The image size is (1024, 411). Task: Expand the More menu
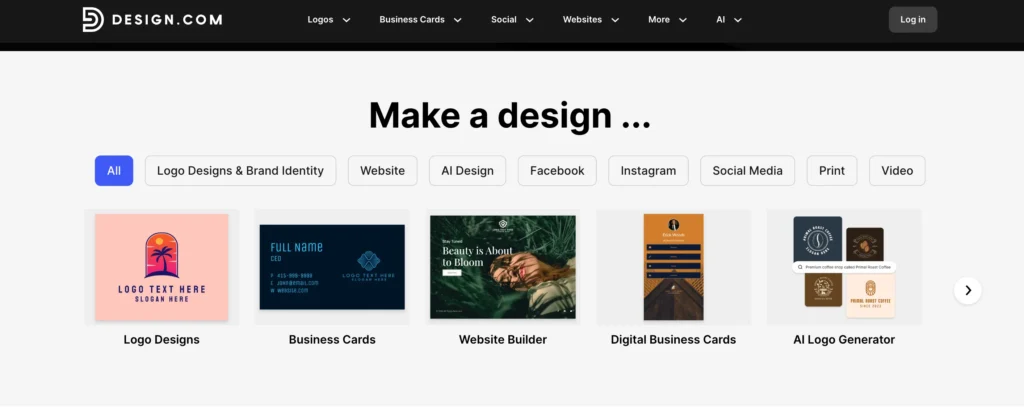667,19
